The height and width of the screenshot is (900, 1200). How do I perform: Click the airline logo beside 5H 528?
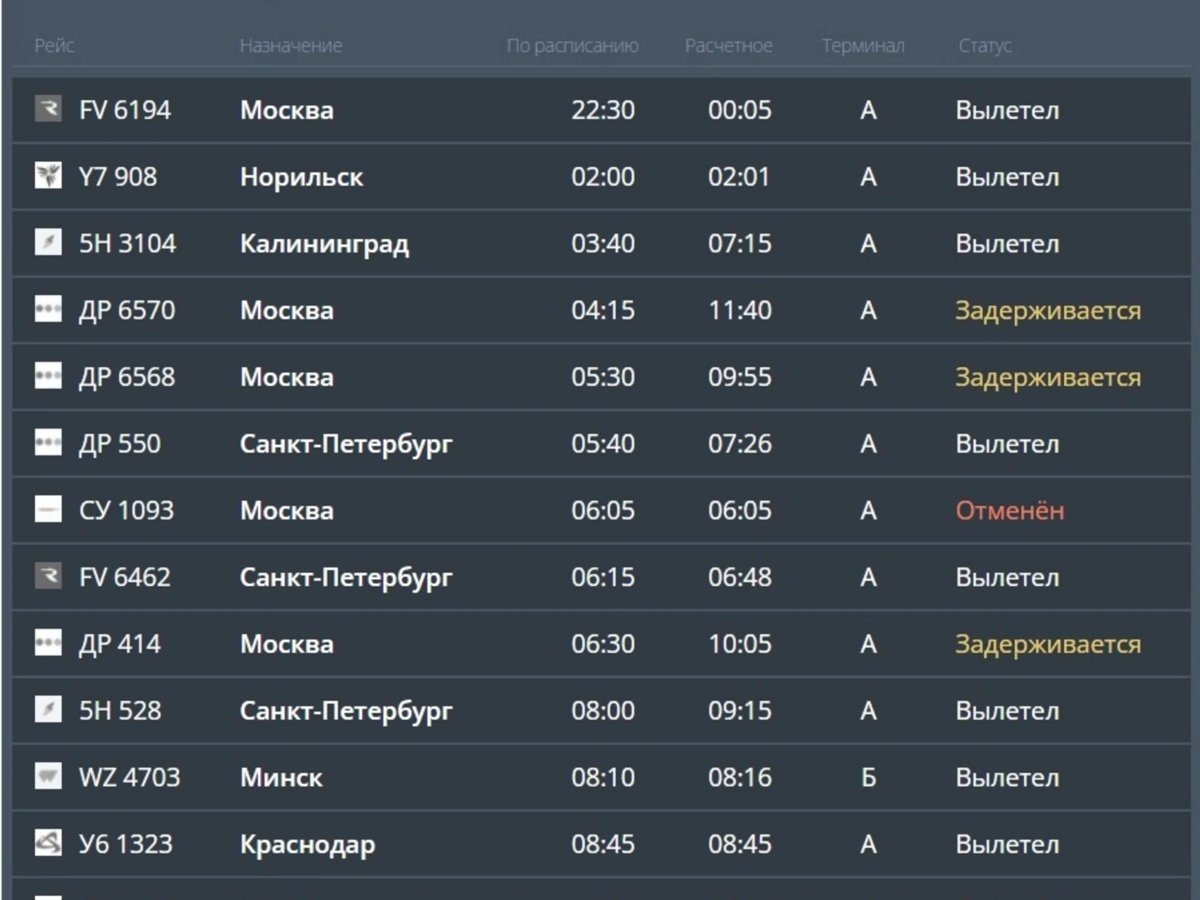pyautogui.click(x=48, y=711)
